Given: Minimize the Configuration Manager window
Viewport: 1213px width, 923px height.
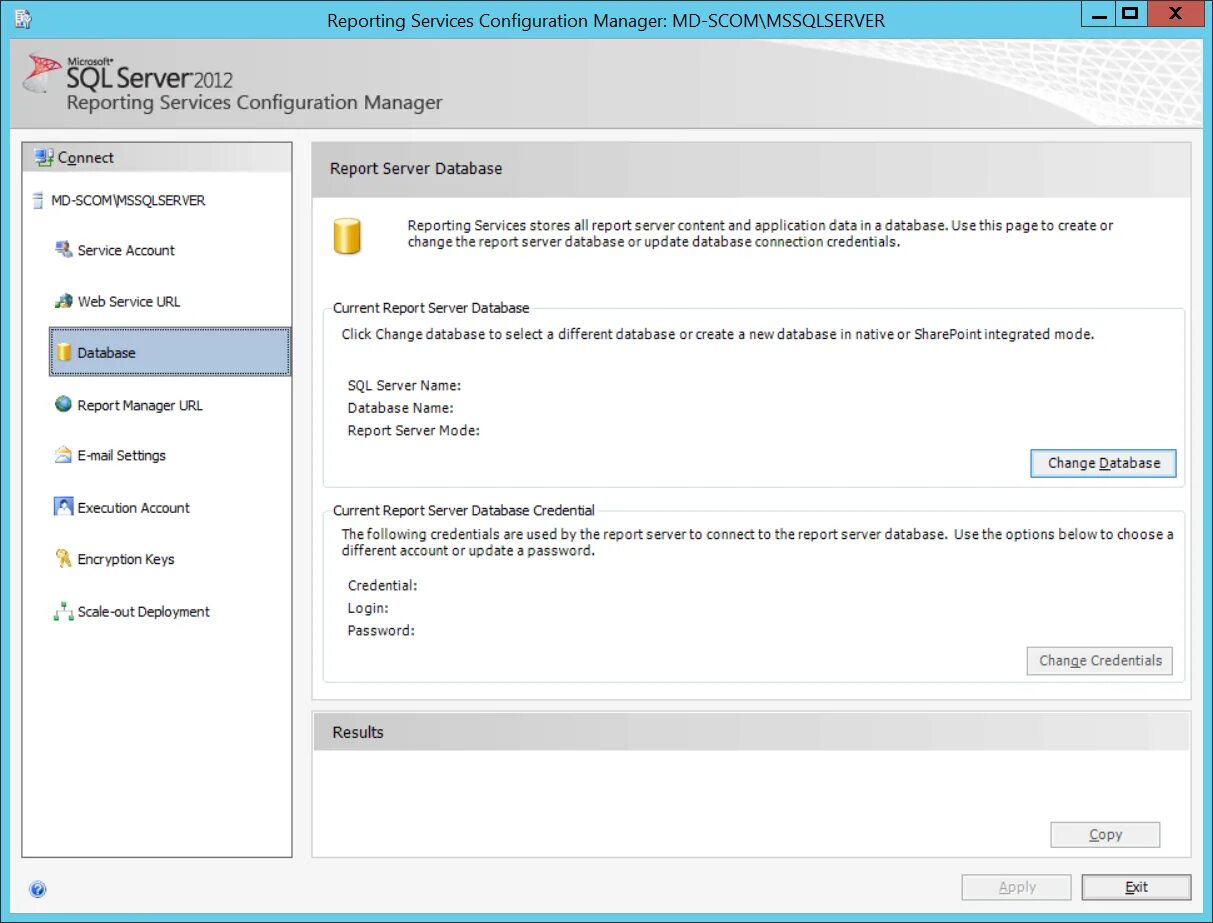Looking at the screenshot, I should pos(1097,13).
